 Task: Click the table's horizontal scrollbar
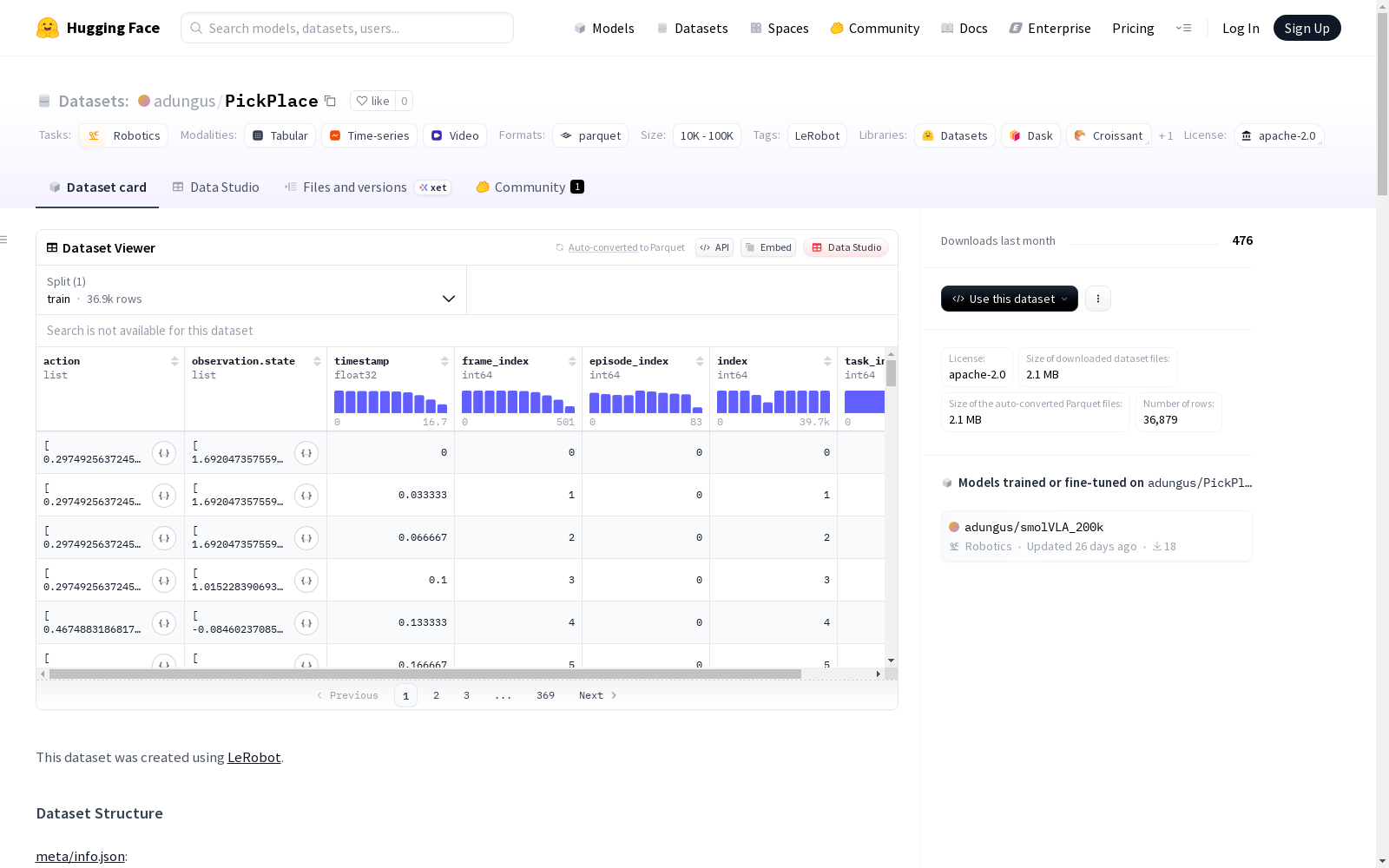pos(425,674)
